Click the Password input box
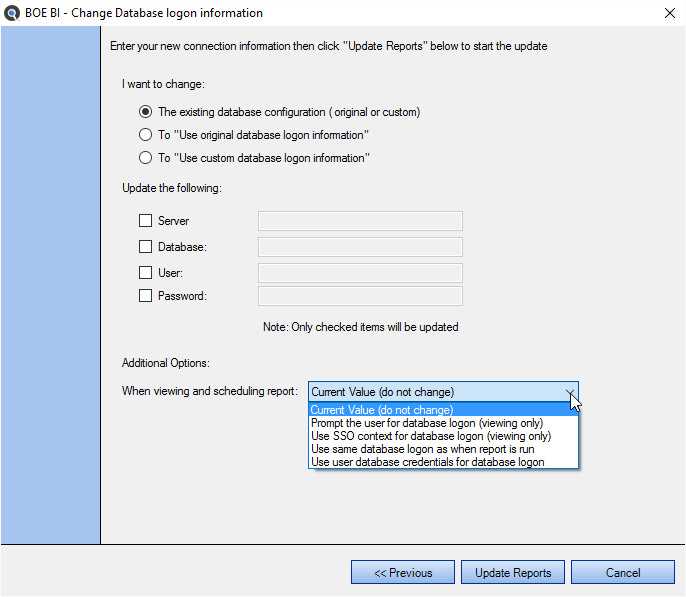Viewport: 686px width, 597px height. (360, 296)
